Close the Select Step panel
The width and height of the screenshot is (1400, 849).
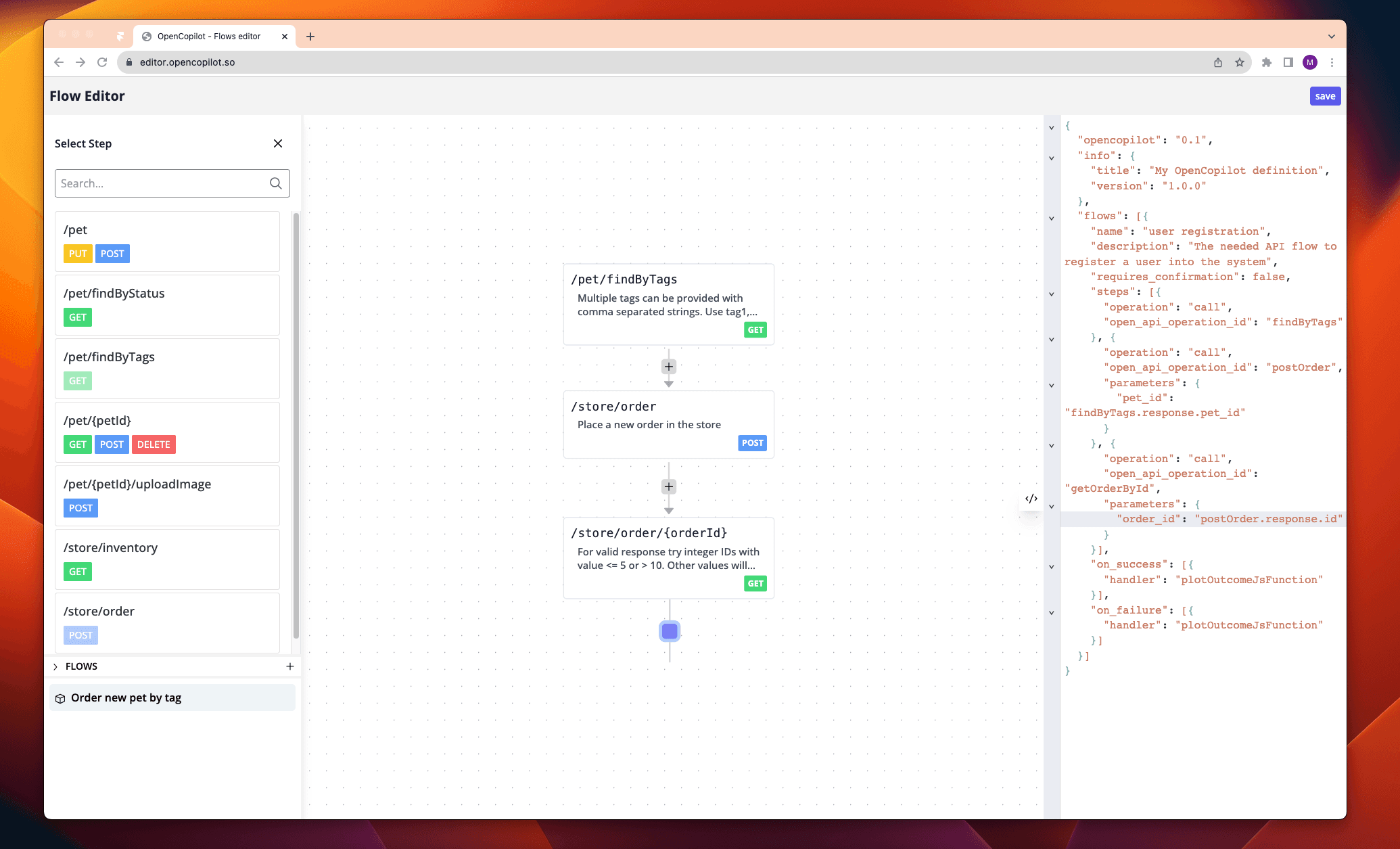tap(278, 143)
